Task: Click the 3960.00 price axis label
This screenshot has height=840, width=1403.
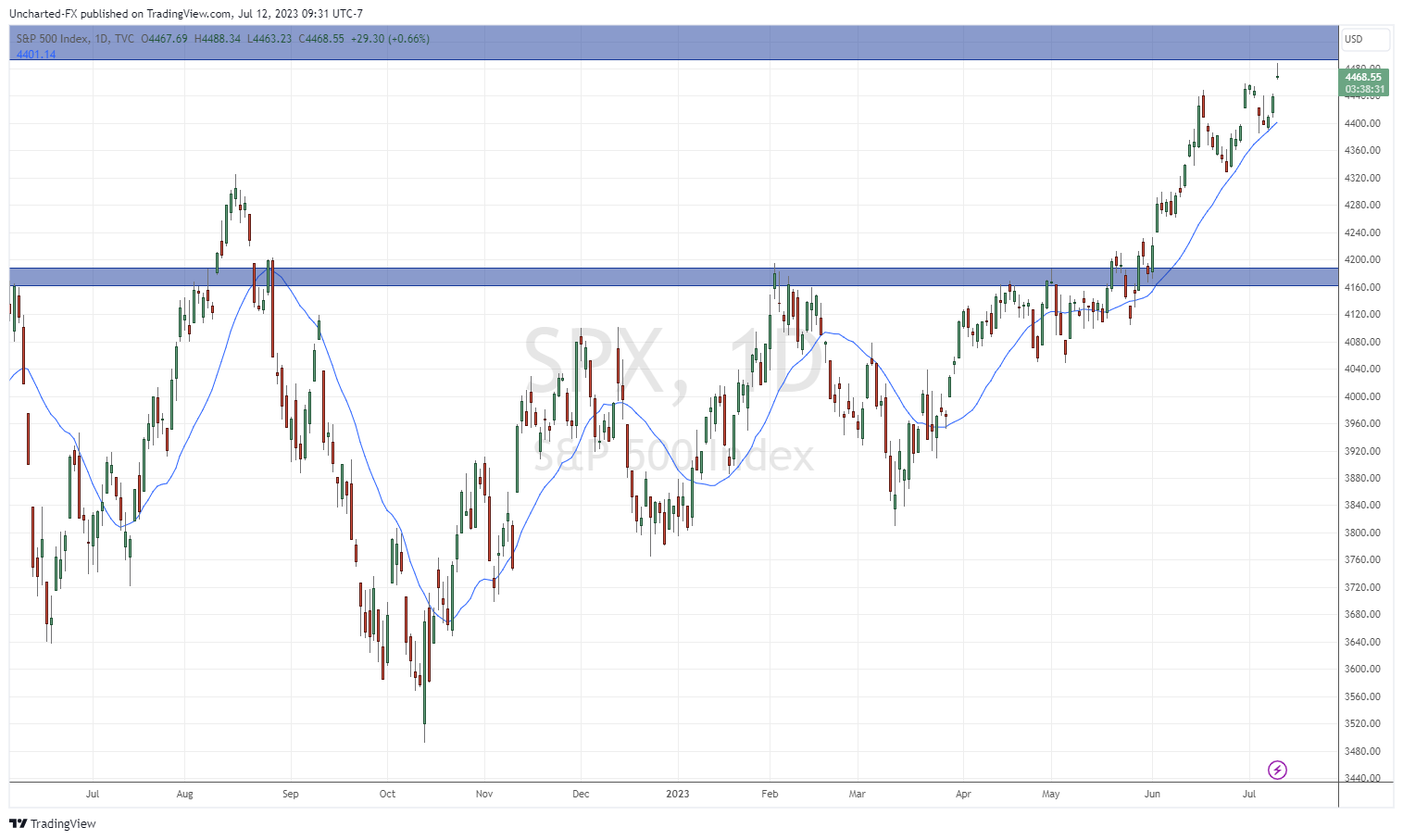Action: coord(1362,423)
